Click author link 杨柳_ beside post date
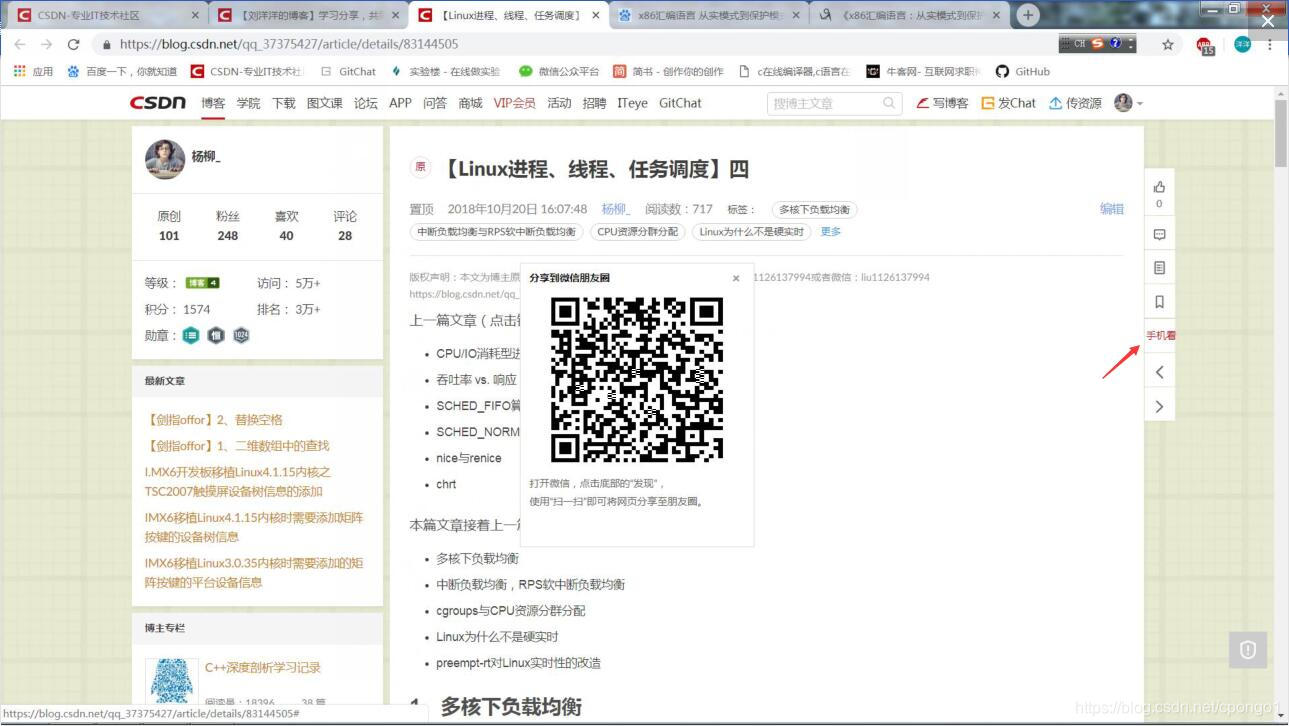1289x726 pixels. (x=615, y=209)
